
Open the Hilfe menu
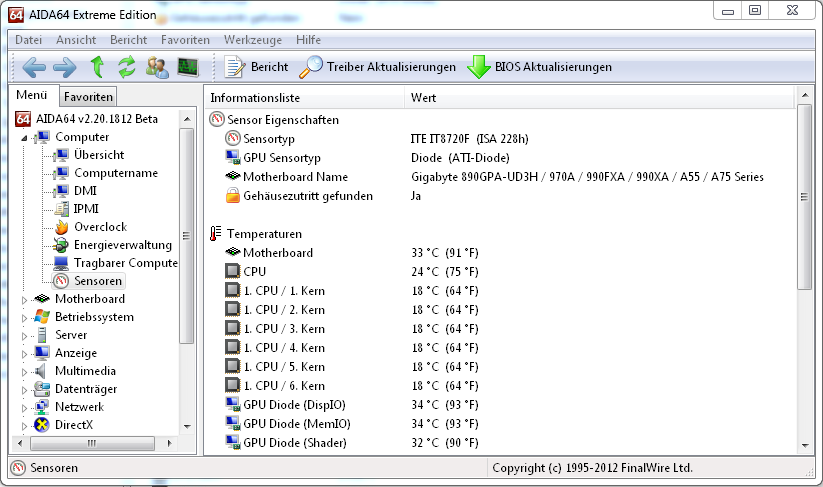[308, 40]
